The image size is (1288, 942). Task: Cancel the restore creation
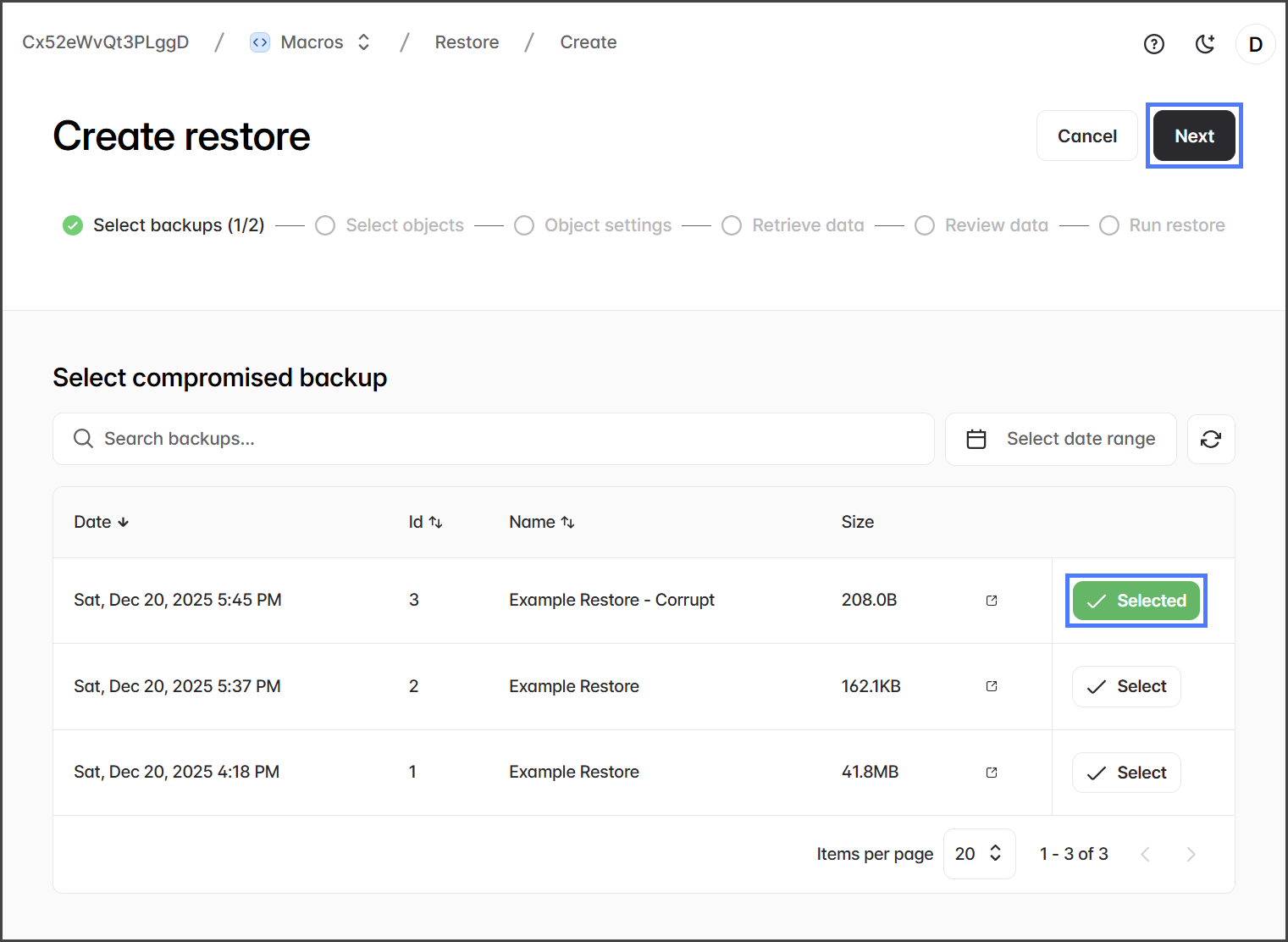coord(1086,136)
